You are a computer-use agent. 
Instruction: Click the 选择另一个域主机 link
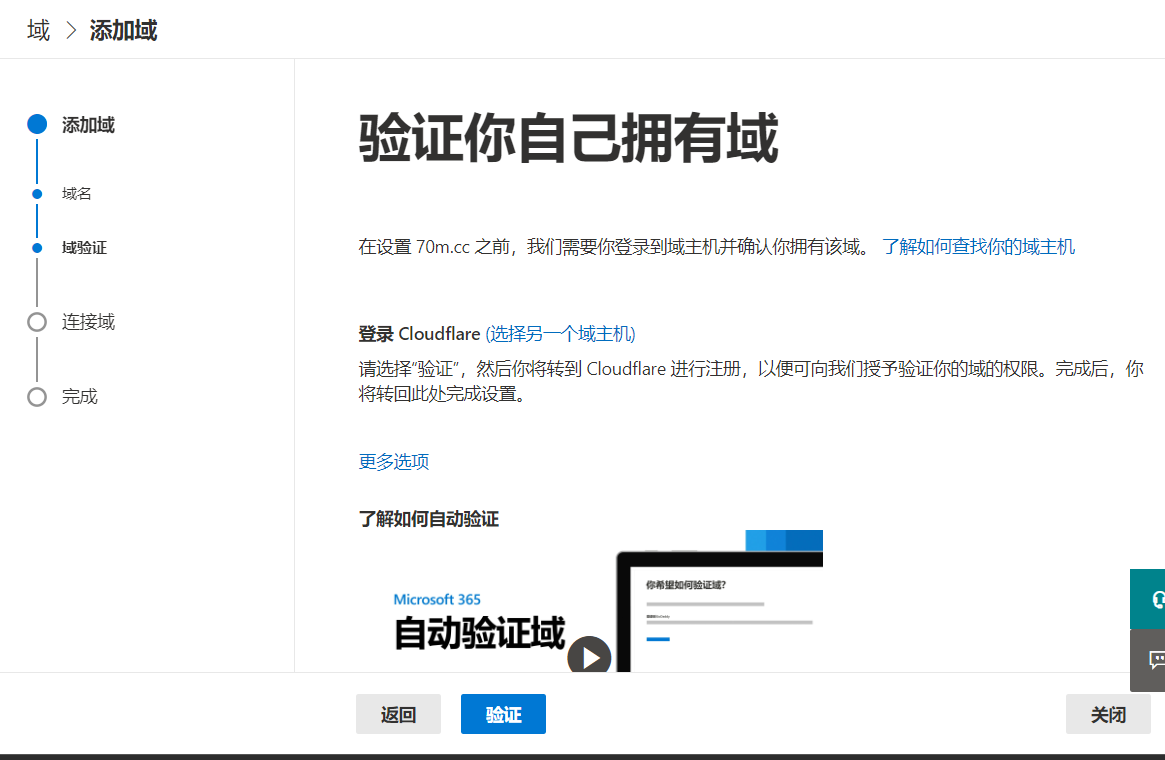(x=560, y=334)
